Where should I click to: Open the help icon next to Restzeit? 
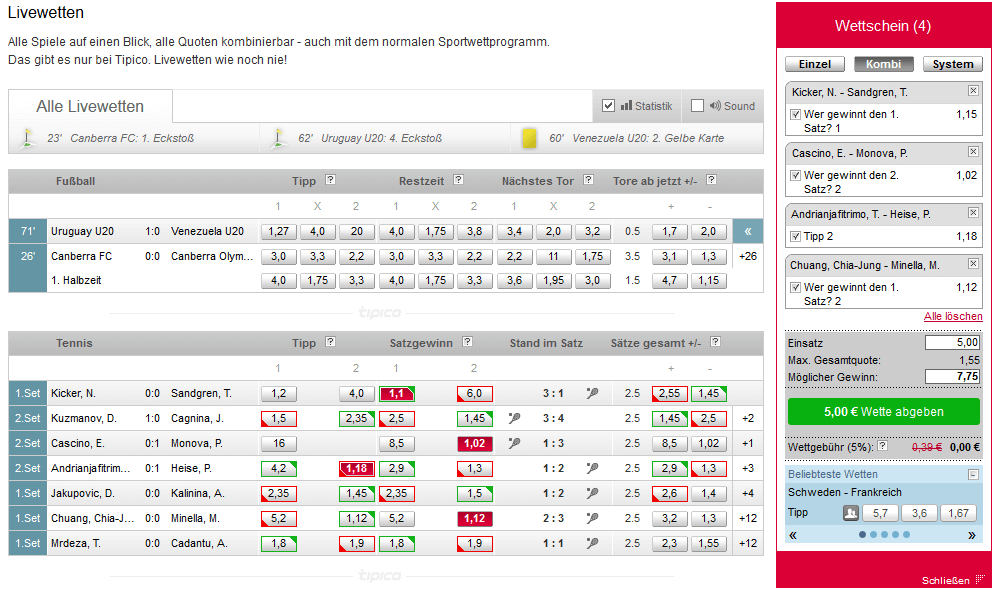[x=458, y=180]
